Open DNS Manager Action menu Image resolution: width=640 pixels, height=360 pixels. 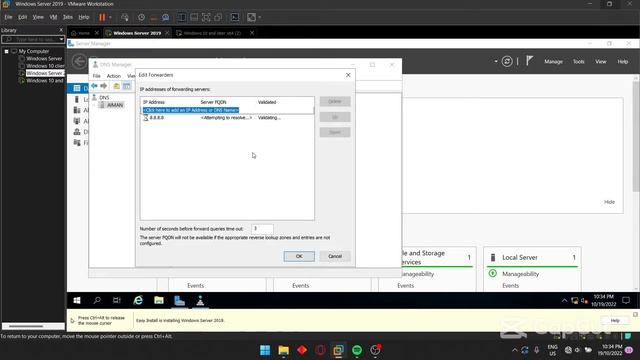coord(113,76)
